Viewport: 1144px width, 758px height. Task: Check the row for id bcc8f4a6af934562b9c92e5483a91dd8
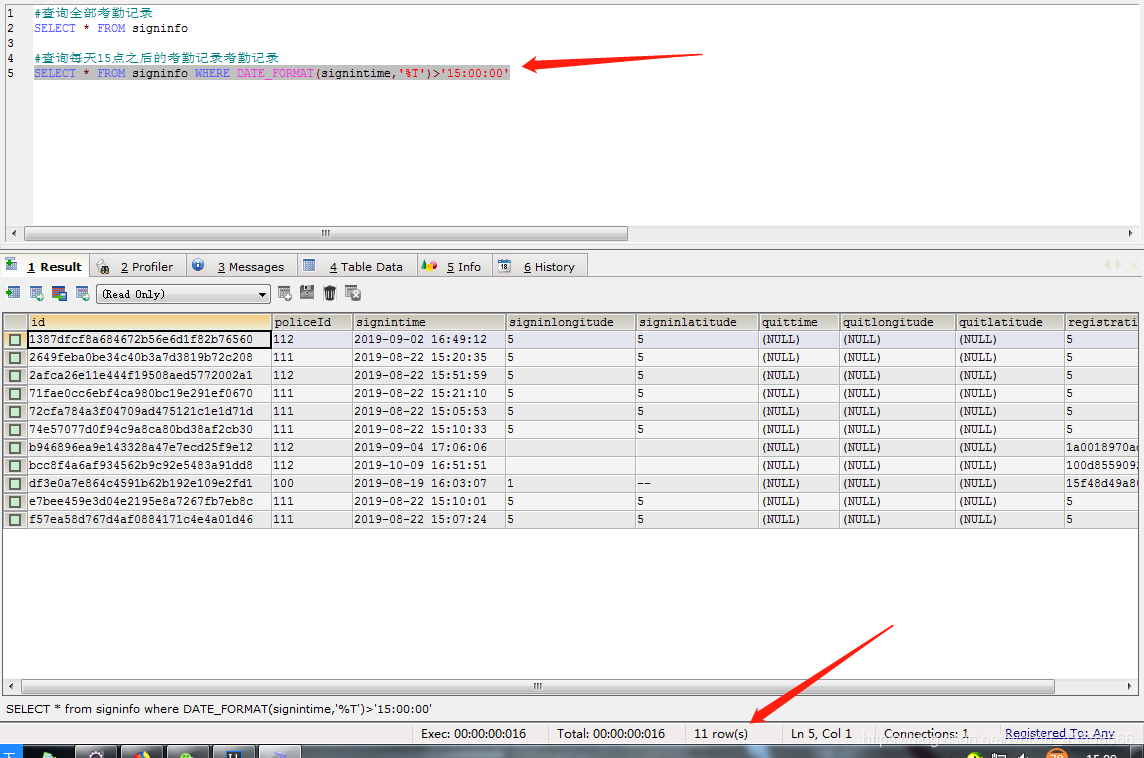(x=15, y=465)
